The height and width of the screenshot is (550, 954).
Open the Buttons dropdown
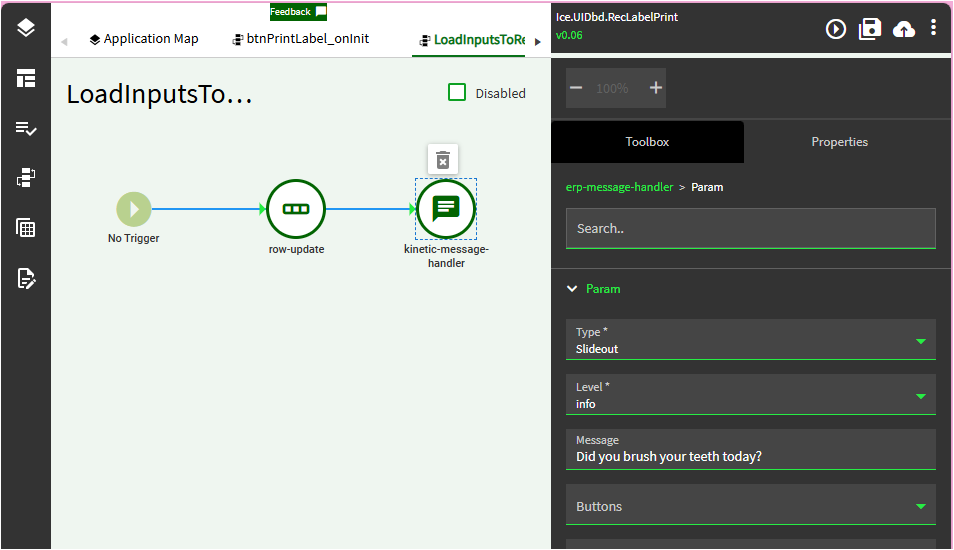(751, 504)
